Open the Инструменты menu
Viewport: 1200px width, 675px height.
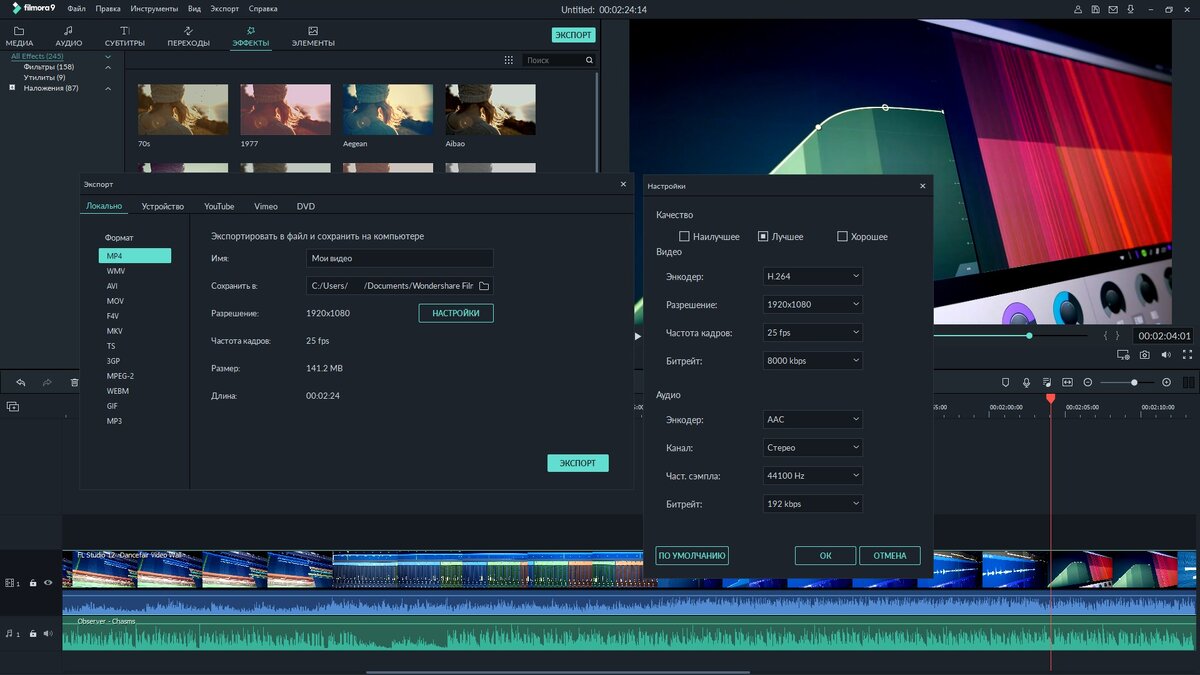click(x=154, y=8)
